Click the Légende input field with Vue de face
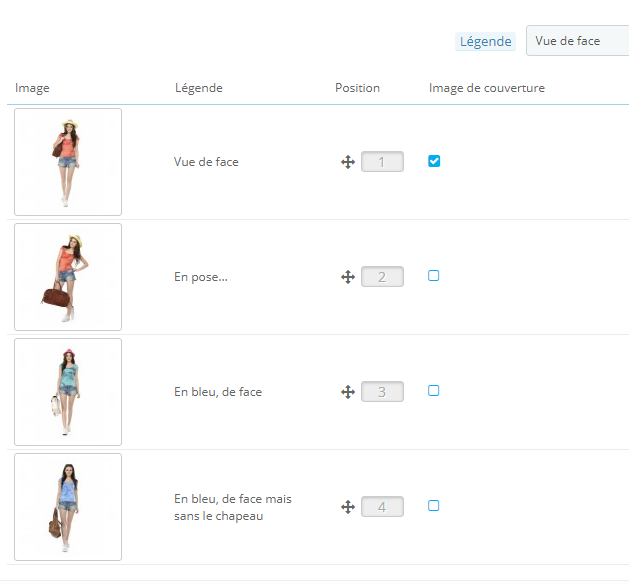This screenshot has width=629, height=585. 577,41
